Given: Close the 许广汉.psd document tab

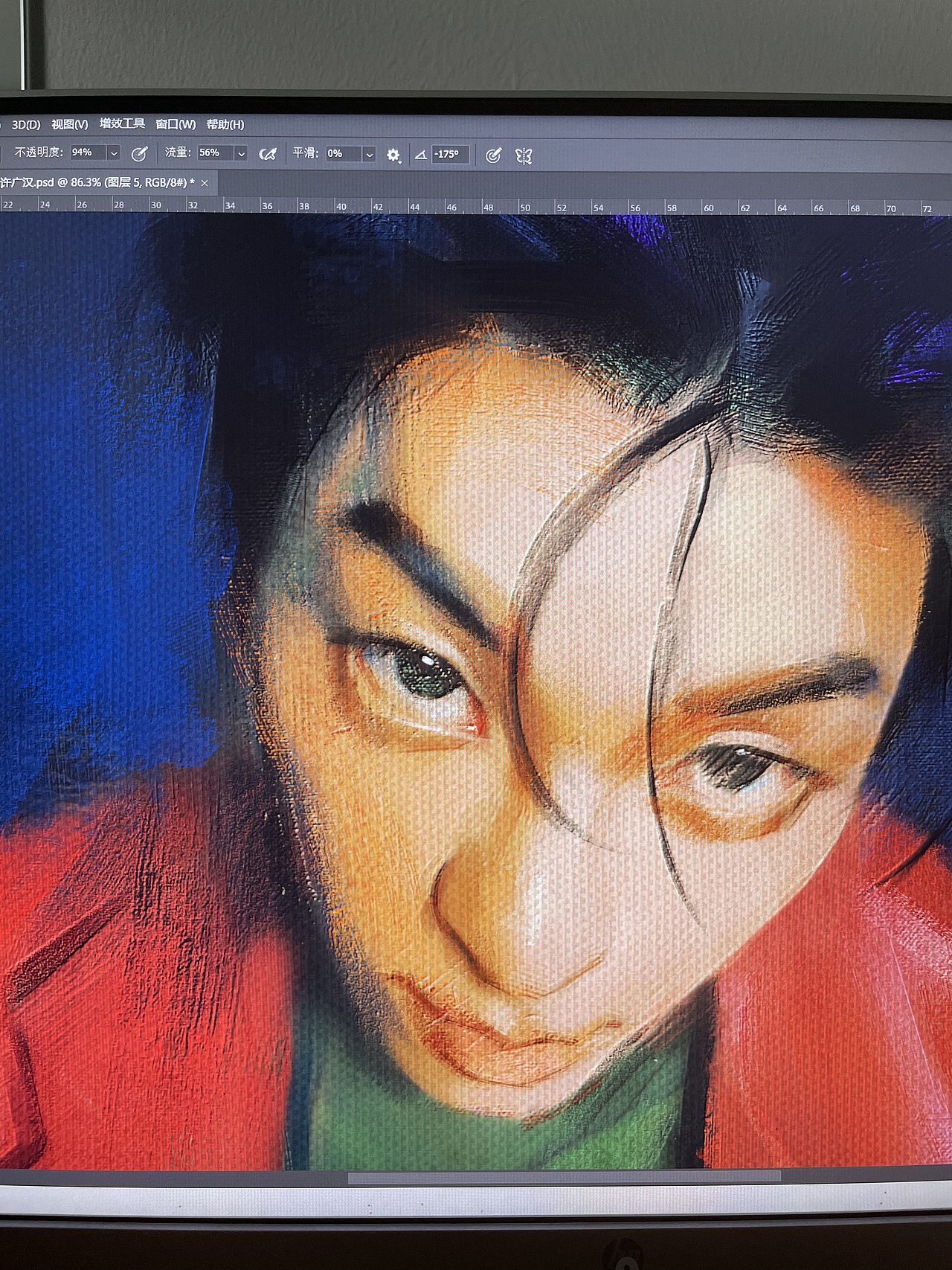Looking at the screenshot, I should click(x=205, y=182).
